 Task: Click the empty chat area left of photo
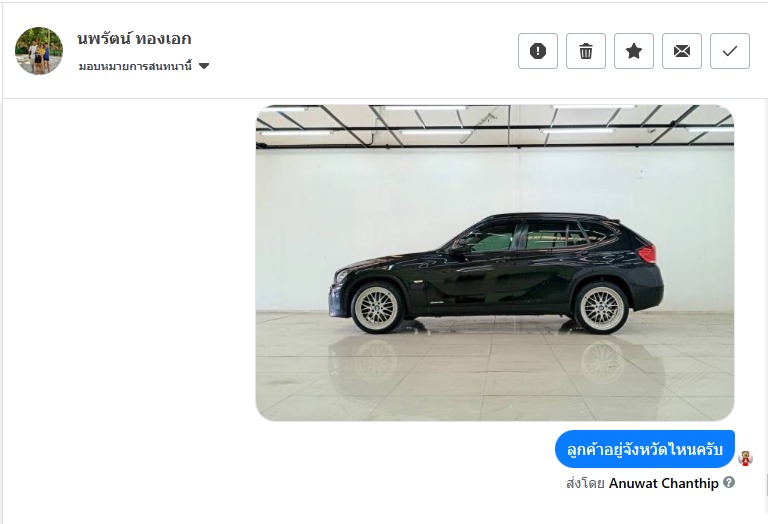(x=129, y=263)
